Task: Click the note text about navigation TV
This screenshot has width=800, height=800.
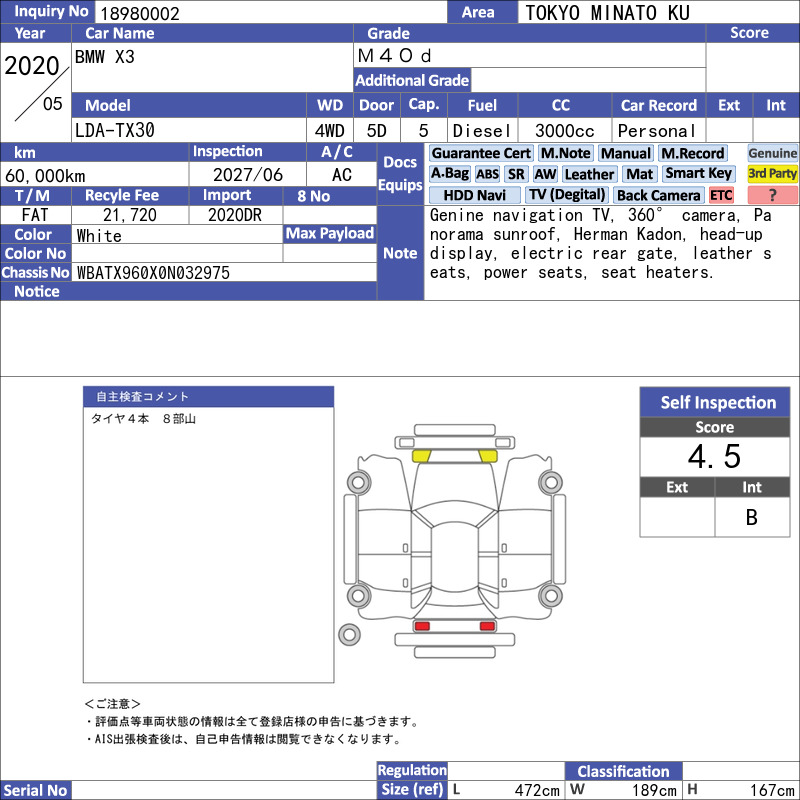Action: coord(601,244)
